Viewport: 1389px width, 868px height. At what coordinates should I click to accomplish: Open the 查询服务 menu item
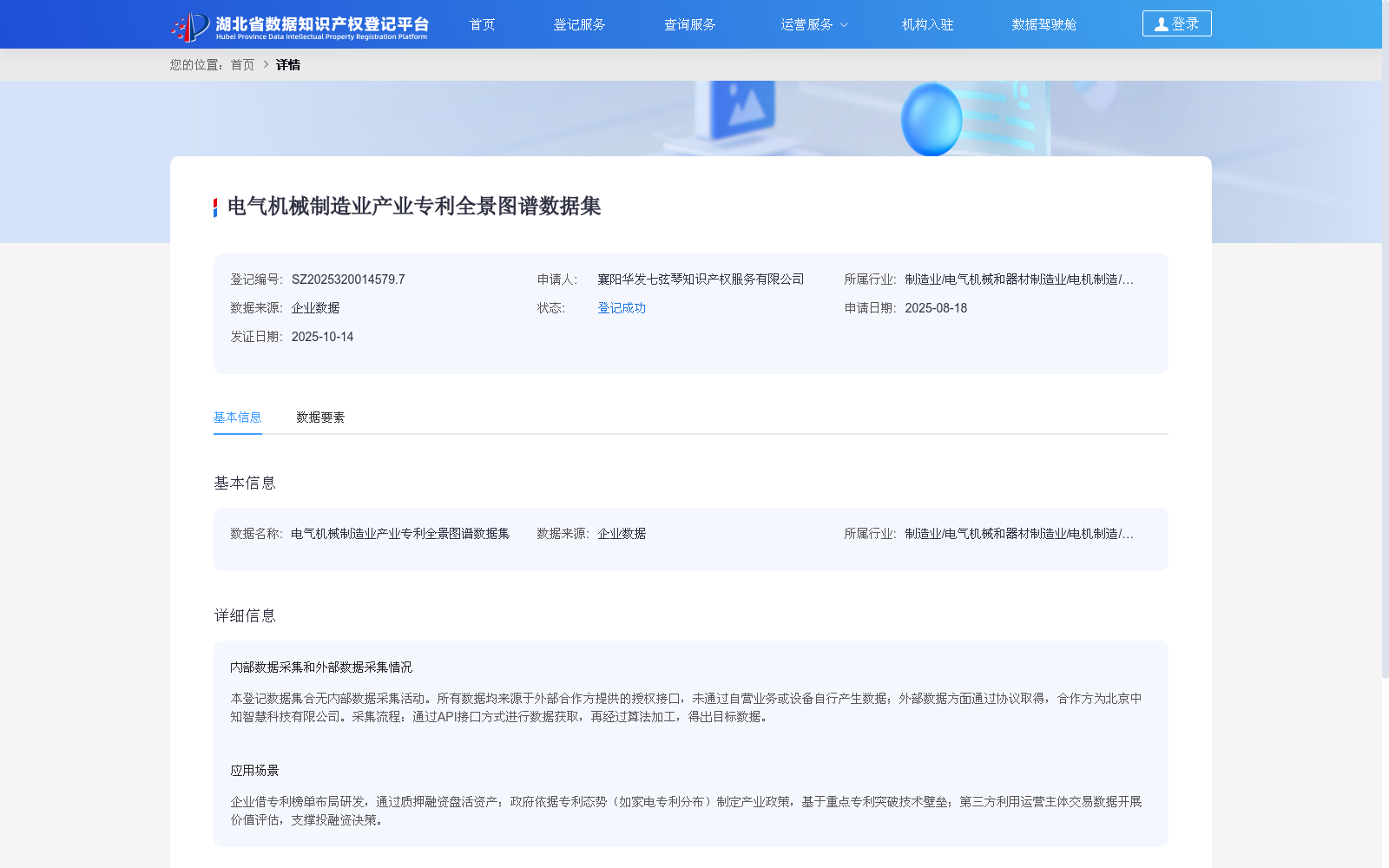coord(689,24)
